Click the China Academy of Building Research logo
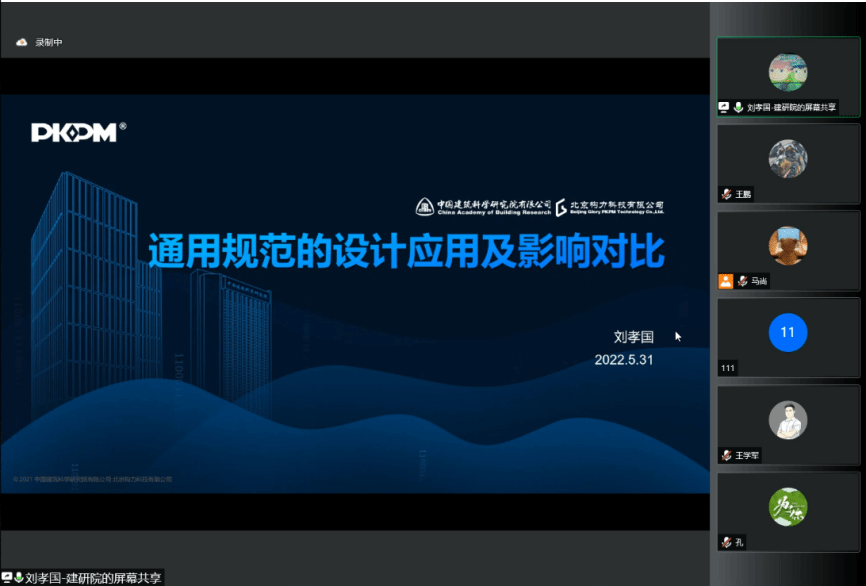The height and width of the screenshot is (586, 866). click(x=483, y=207)
